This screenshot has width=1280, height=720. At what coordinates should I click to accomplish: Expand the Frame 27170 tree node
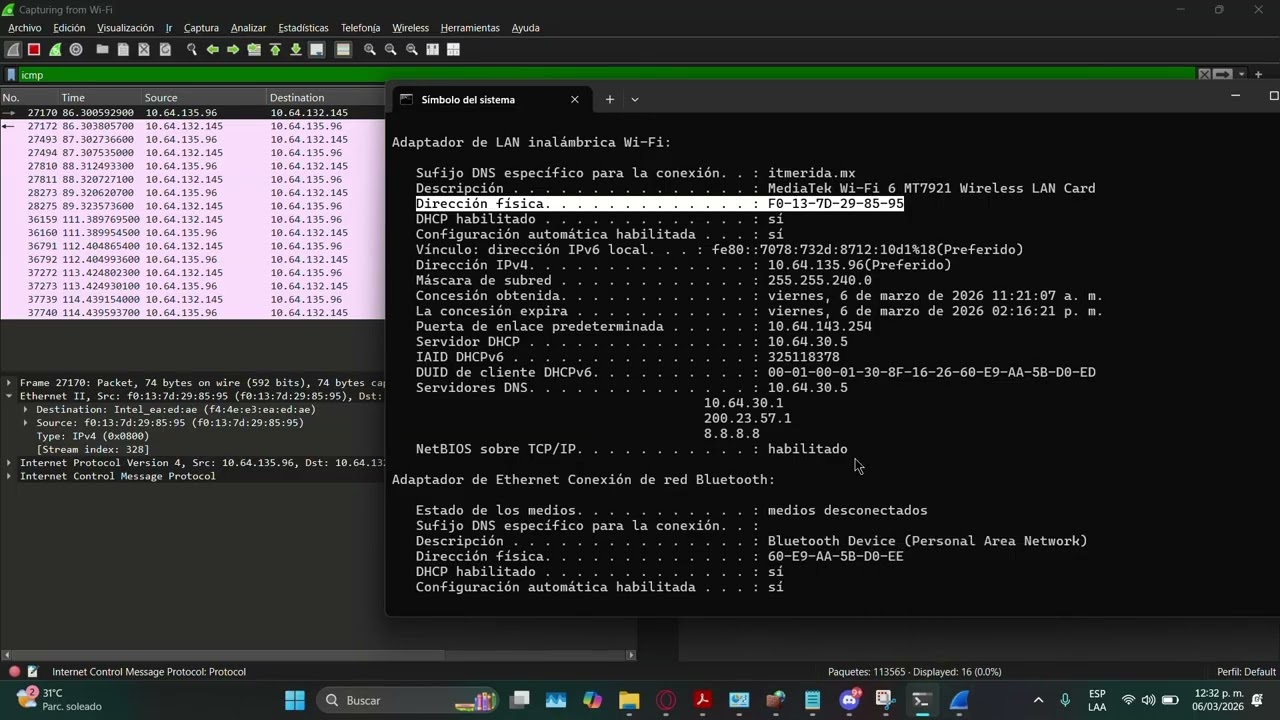(9, 383)
